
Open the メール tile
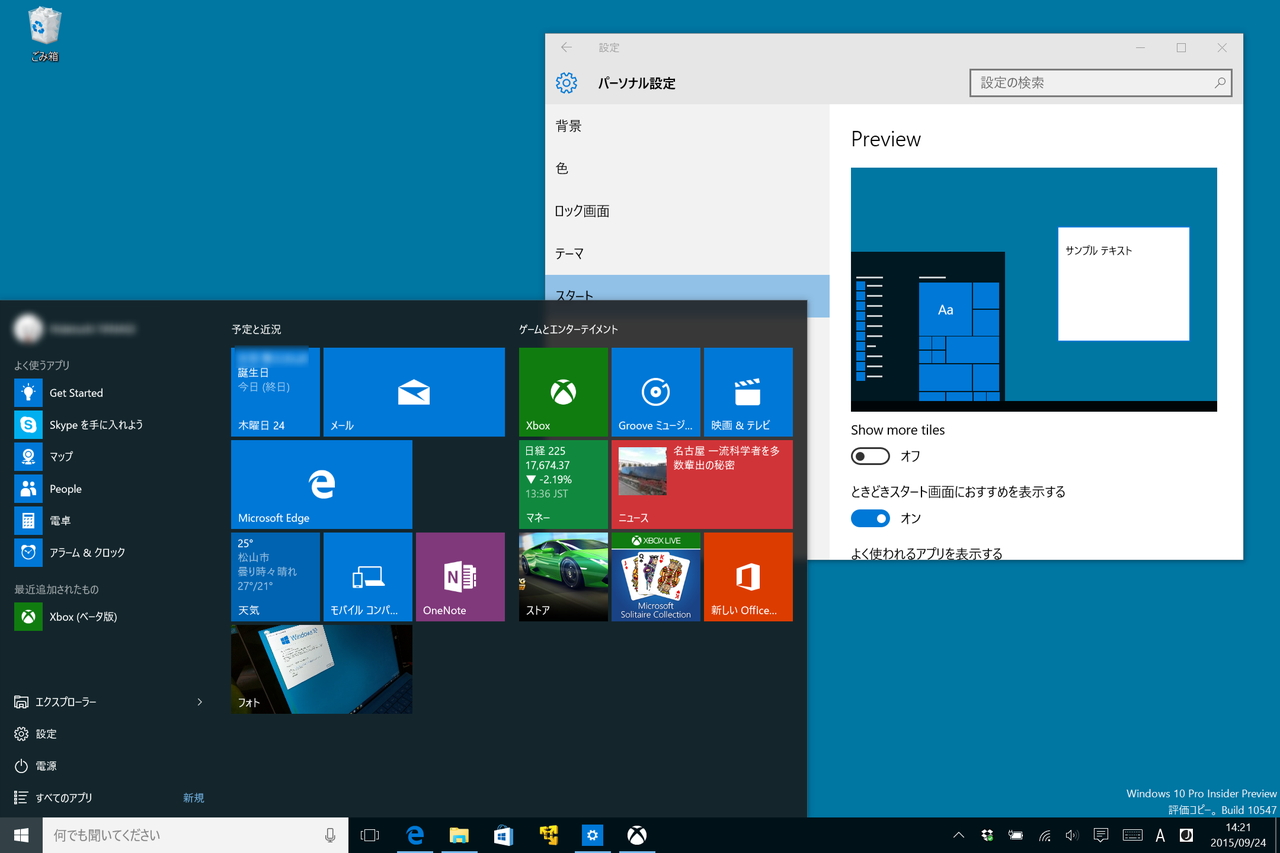click(414, 392)
